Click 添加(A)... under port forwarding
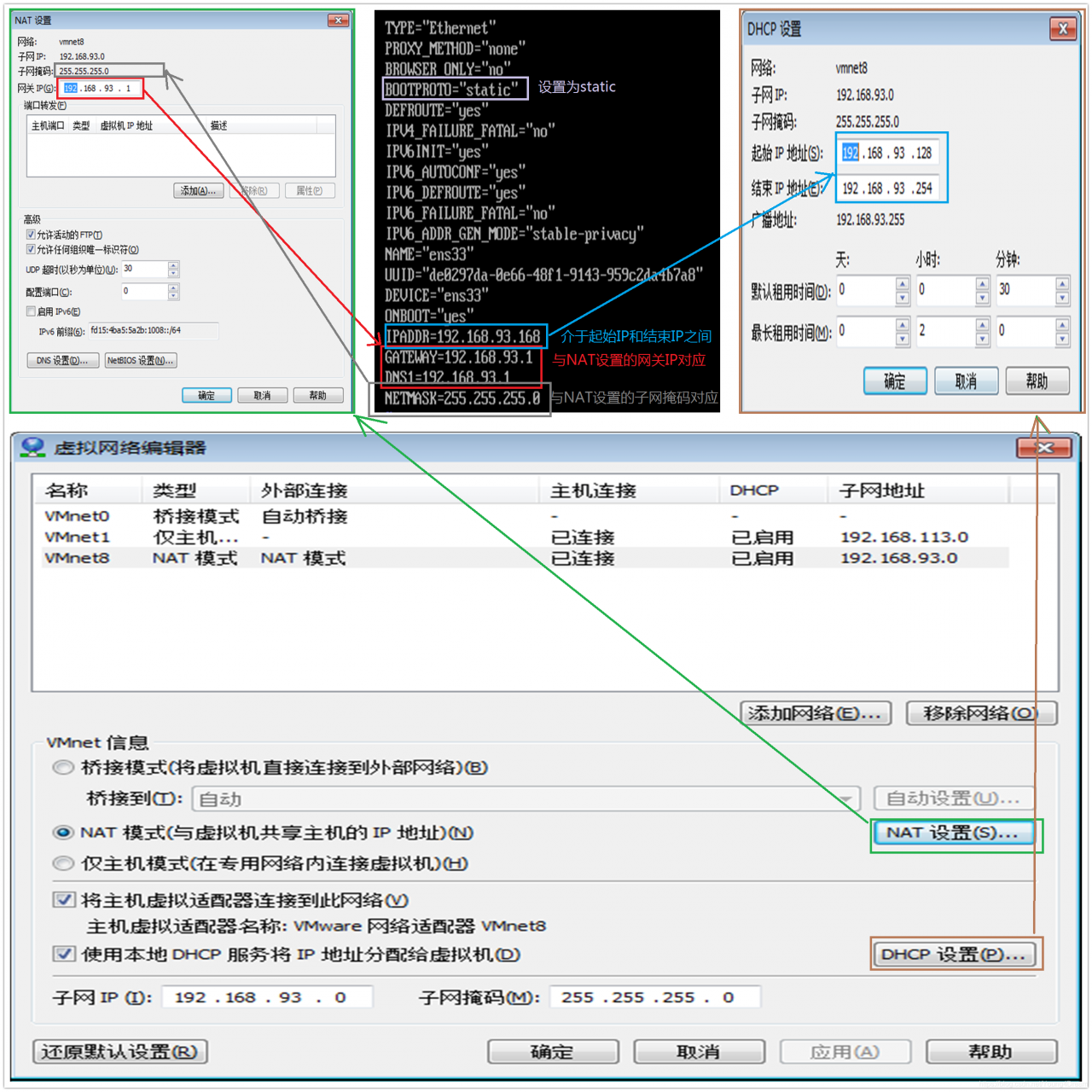1092x1092 pixels. (x=199, y=191)
